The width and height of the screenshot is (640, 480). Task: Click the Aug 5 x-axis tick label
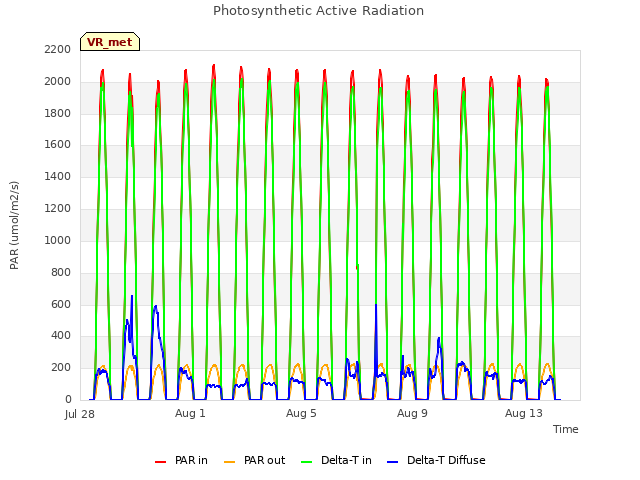pos(301,413)
